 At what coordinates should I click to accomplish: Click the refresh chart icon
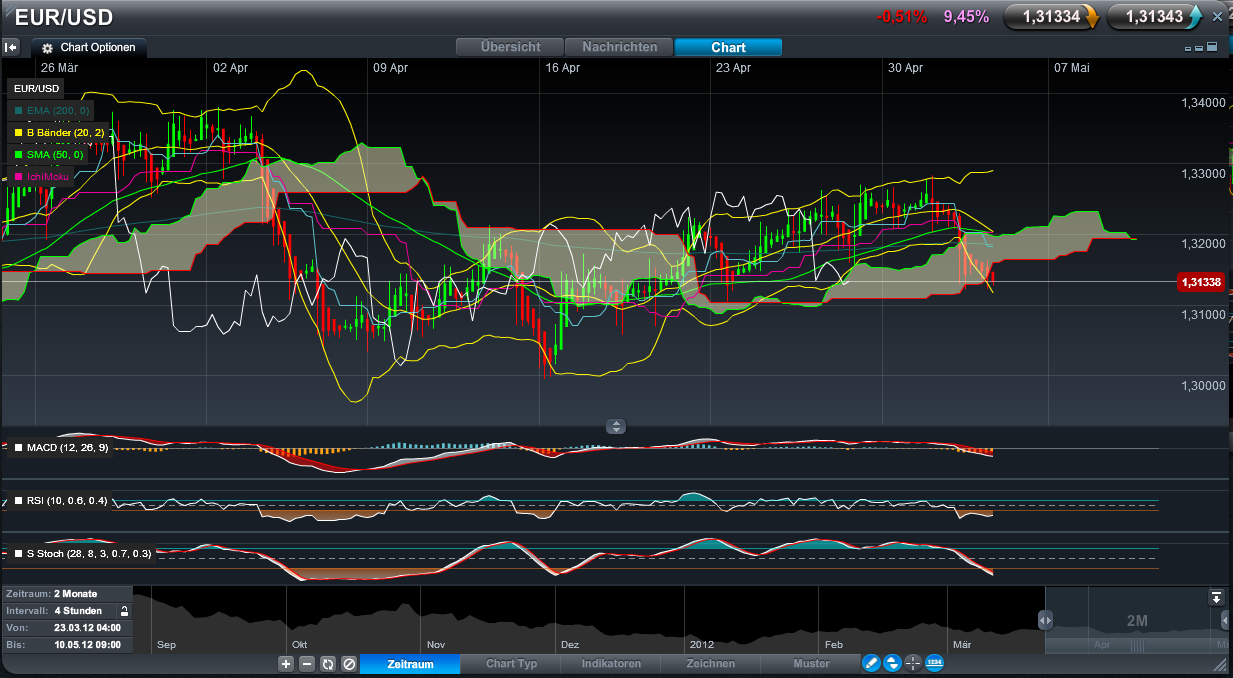point(327,663)
